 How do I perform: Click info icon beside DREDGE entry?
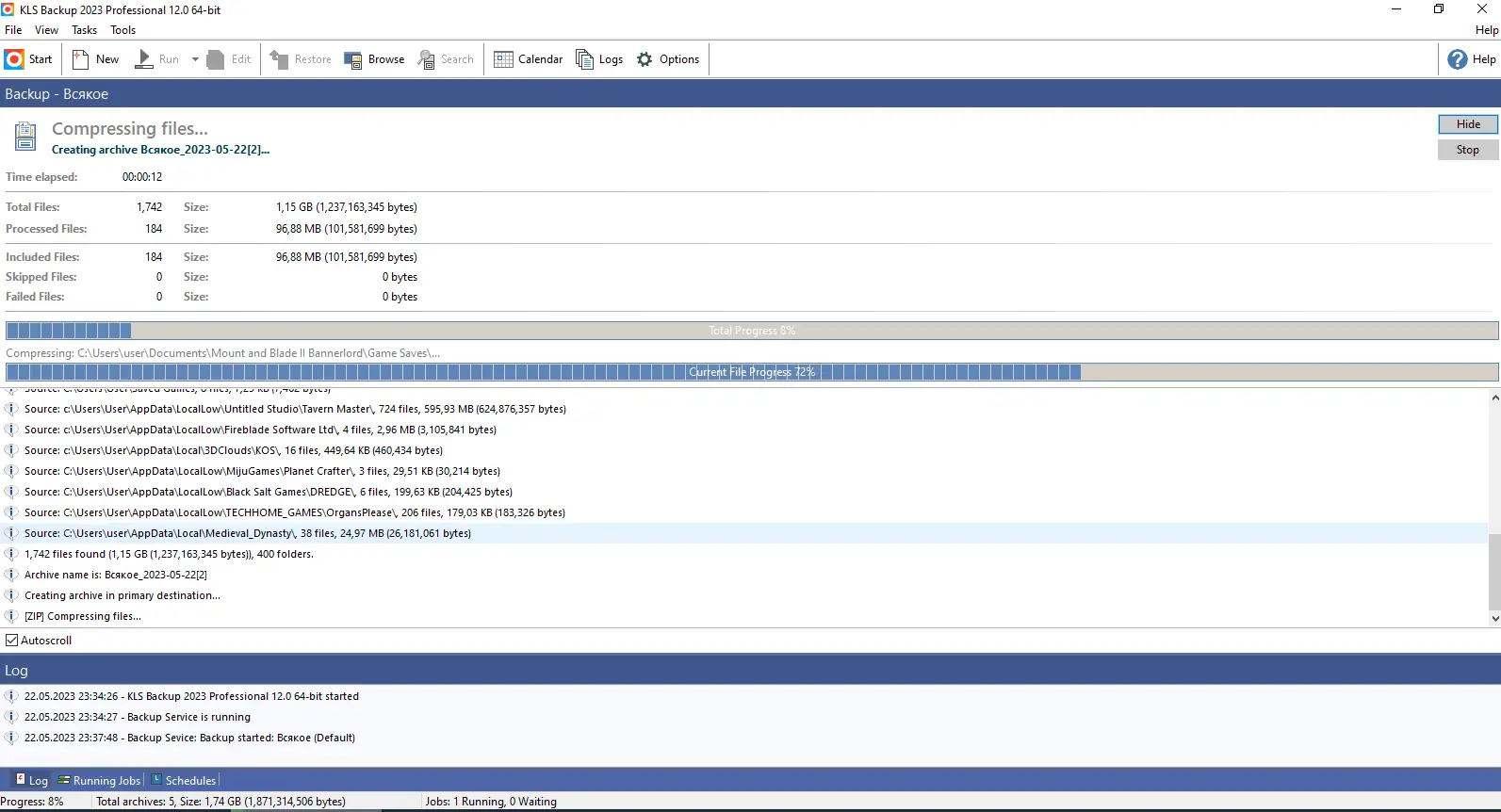[x=11, y=492]
